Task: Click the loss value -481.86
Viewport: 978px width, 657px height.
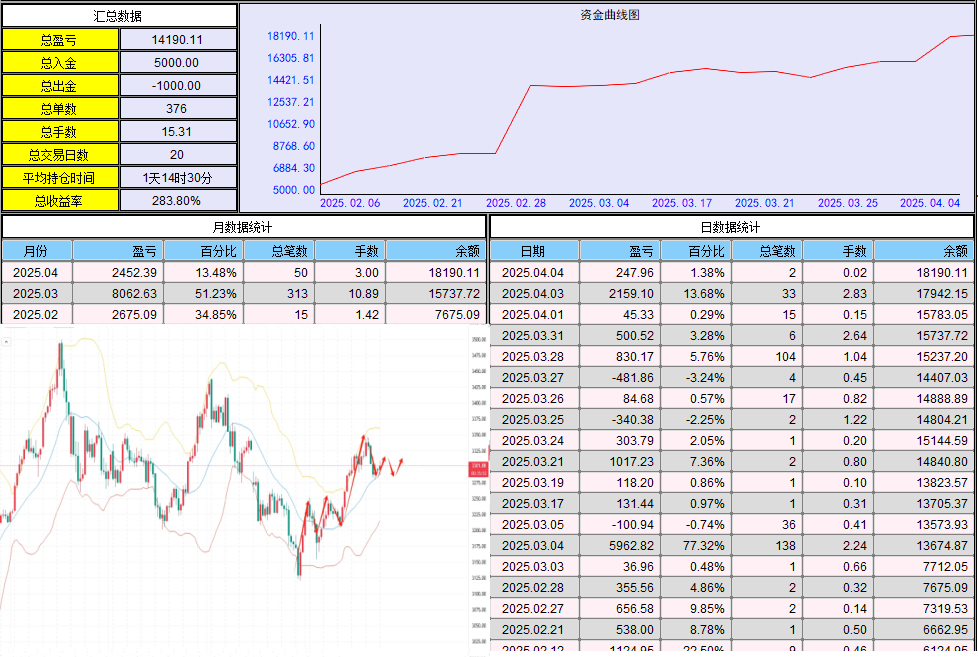Action: (632, 377)
